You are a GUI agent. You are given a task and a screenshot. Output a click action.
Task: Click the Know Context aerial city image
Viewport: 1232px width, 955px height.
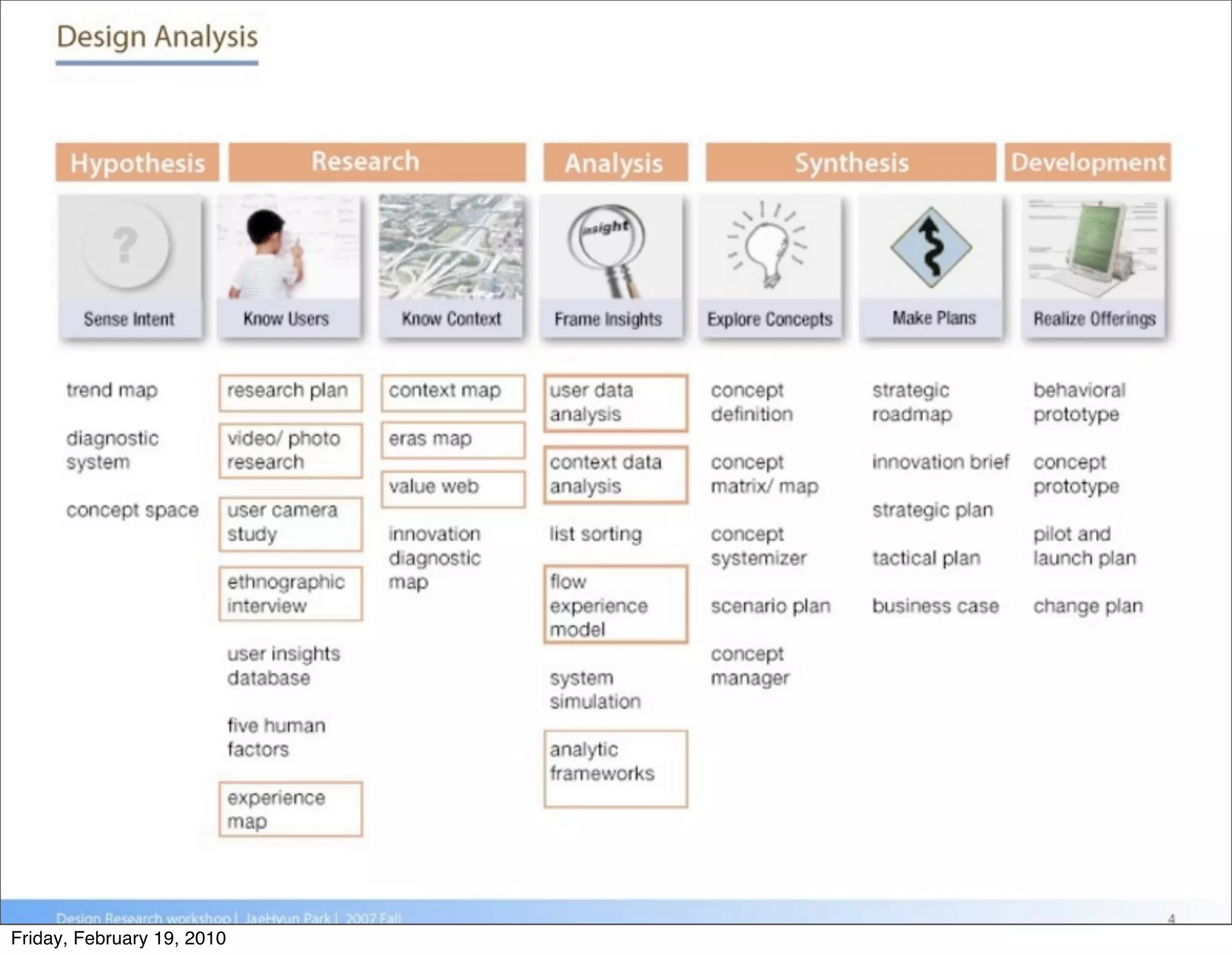[x=451, y=247]
